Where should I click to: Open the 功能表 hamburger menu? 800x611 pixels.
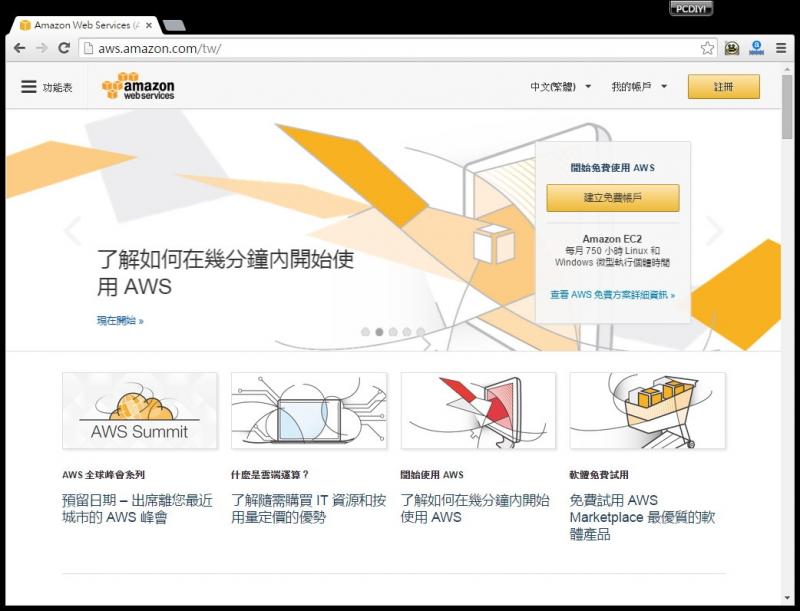tap(46, 87)
